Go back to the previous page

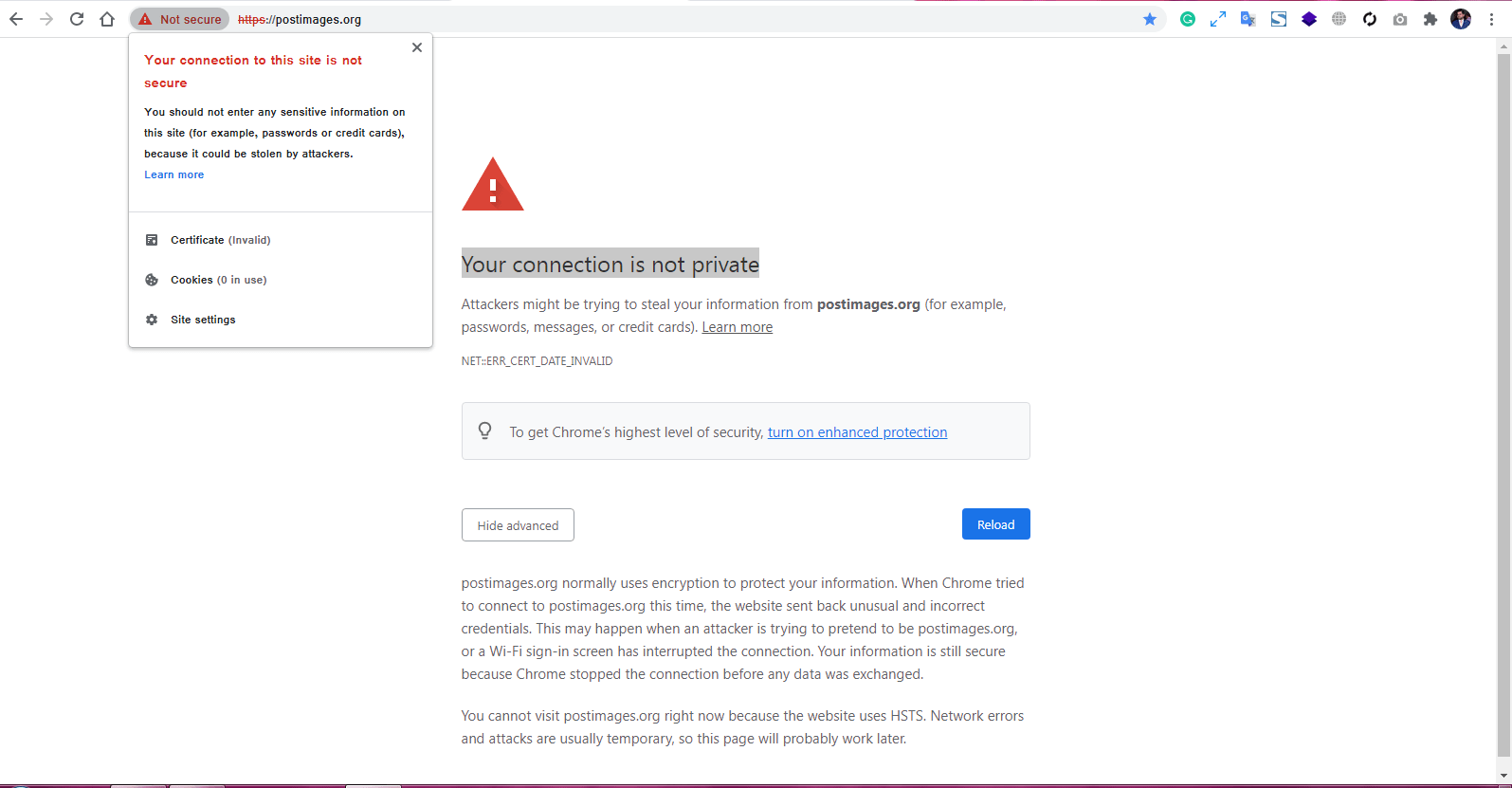click(x=16, y=19)
